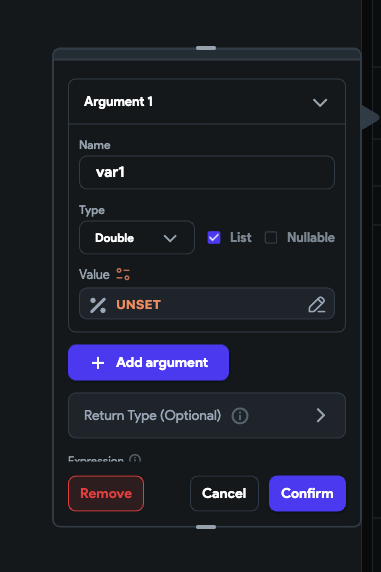Open the Double type dropdown
Viewport: 381px width, 572px height.
pos(137,237)
